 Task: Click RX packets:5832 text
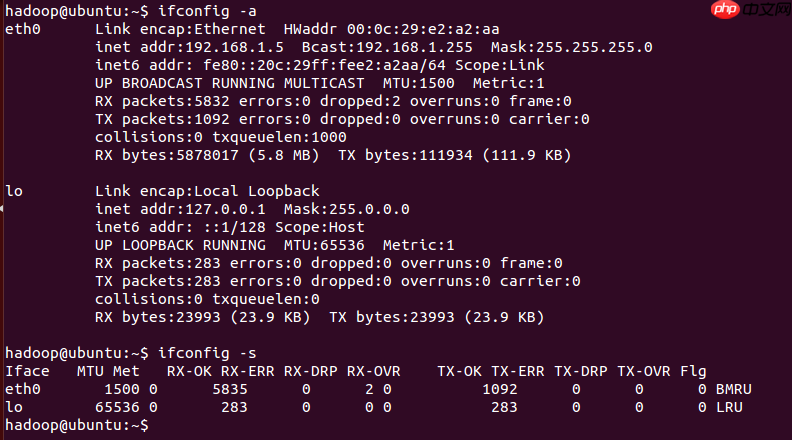click(162, 102)
